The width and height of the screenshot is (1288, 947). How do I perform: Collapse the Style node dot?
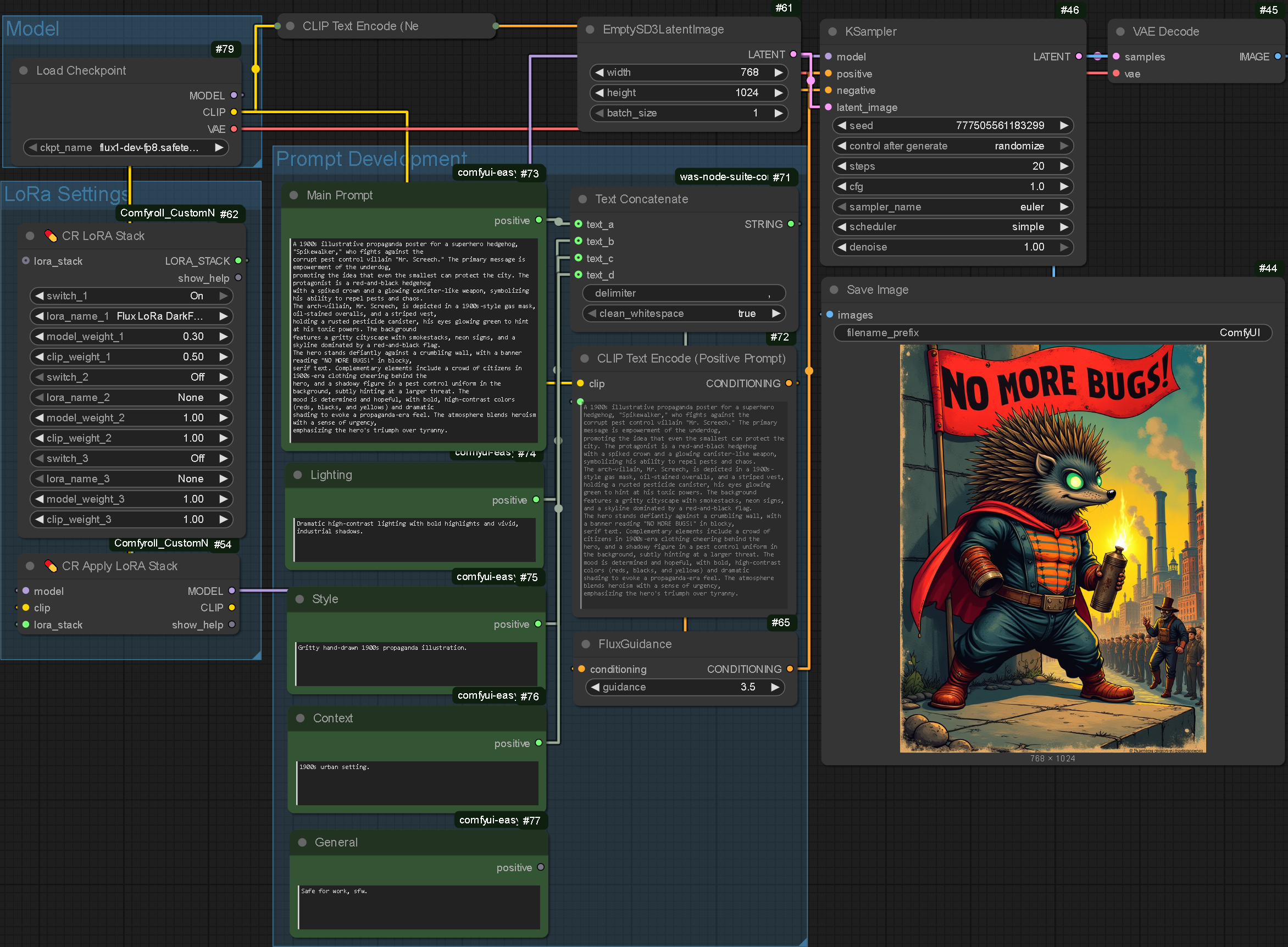point(299,599)
